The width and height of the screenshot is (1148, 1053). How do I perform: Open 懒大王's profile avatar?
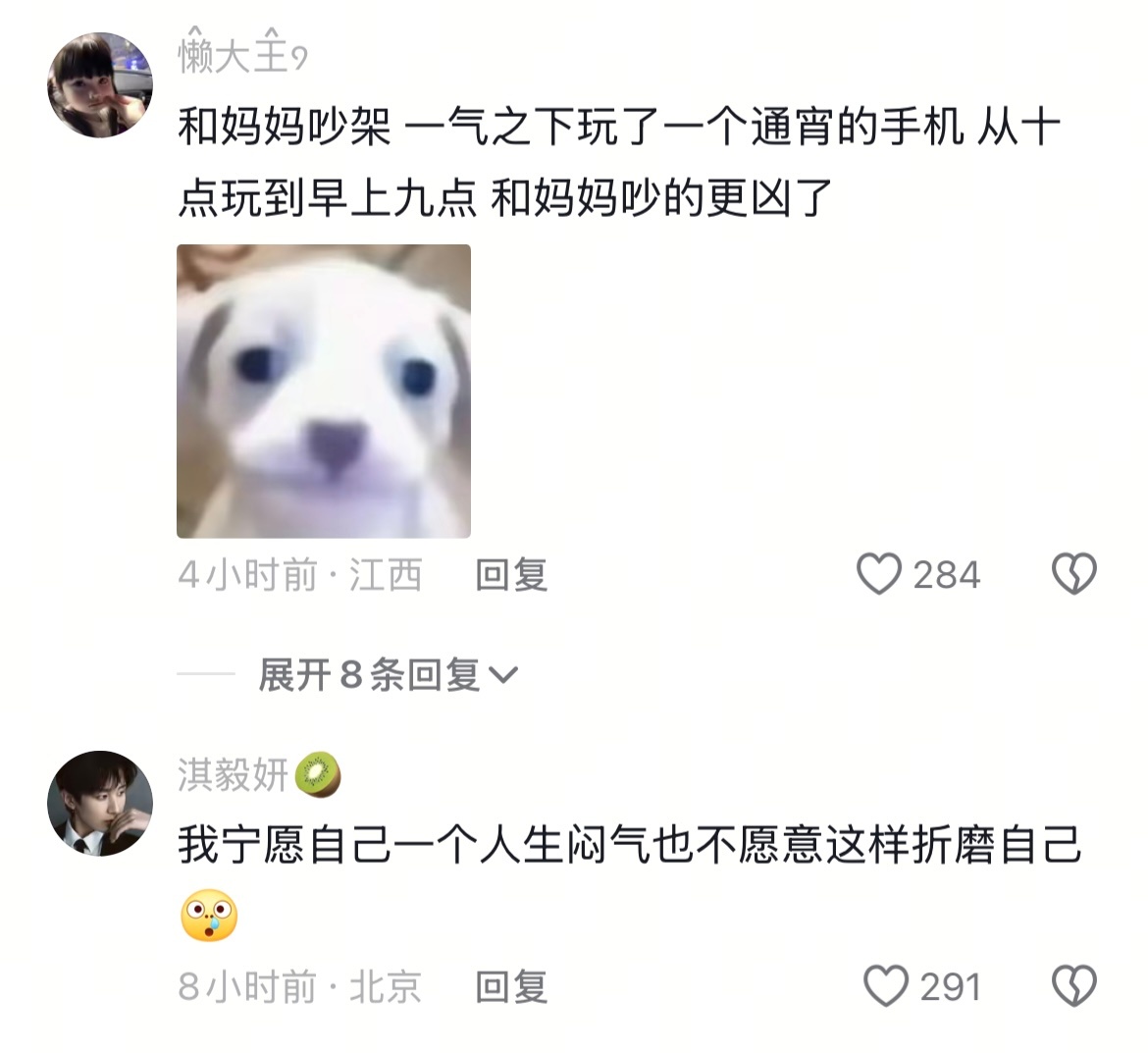coord(100,85)
